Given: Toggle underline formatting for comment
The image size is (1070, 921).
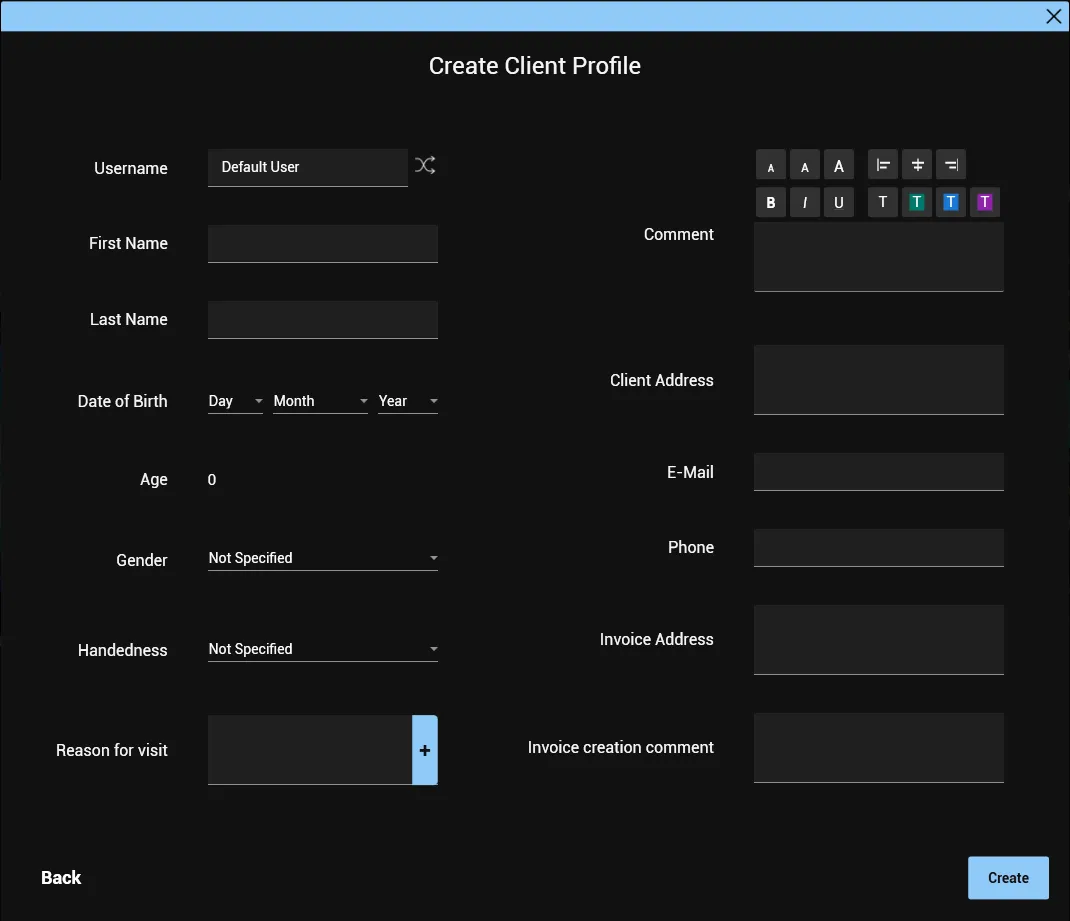Looking at the screenshot, I should (839, 203).
